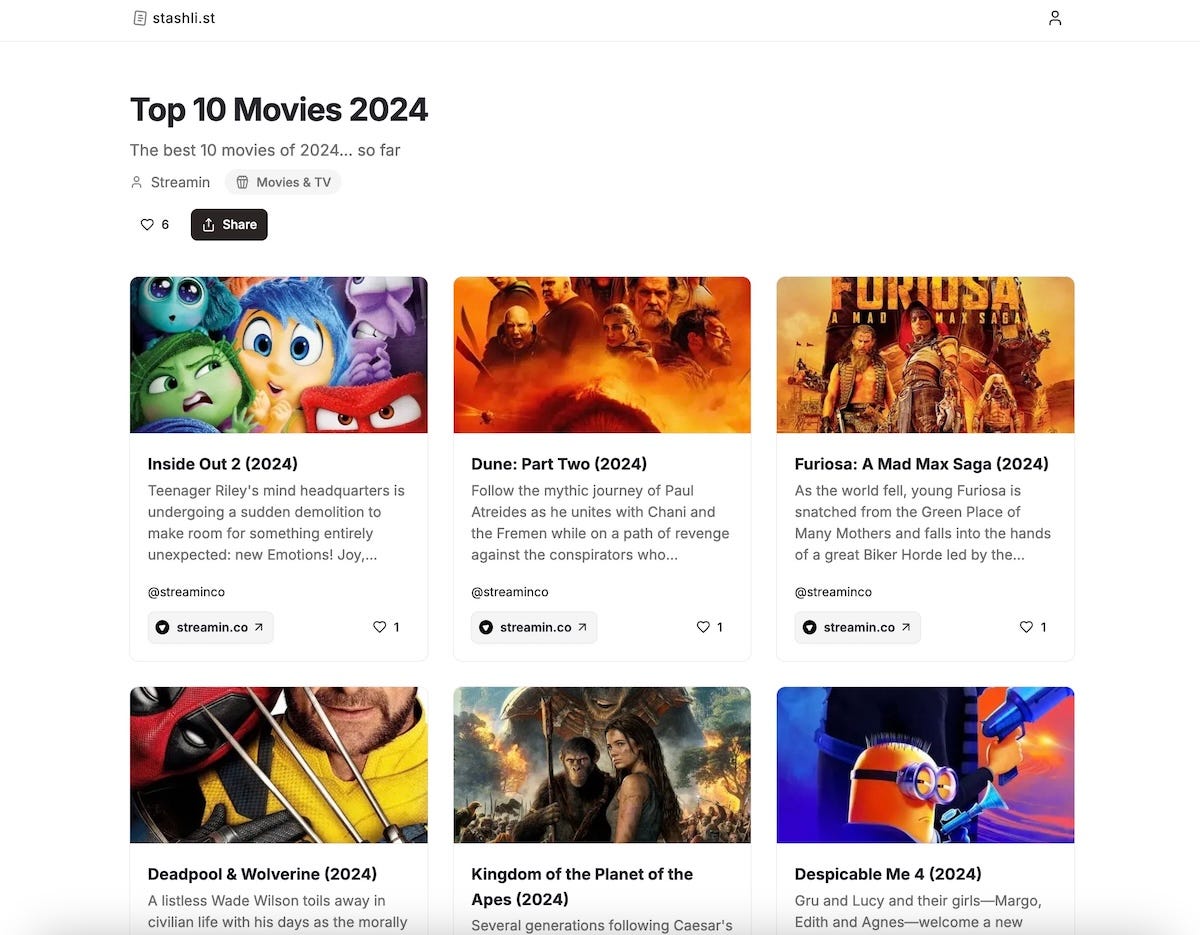This screenshot has height=935, width=1200.
Task: Click the Share button
Action: point(229,225)
